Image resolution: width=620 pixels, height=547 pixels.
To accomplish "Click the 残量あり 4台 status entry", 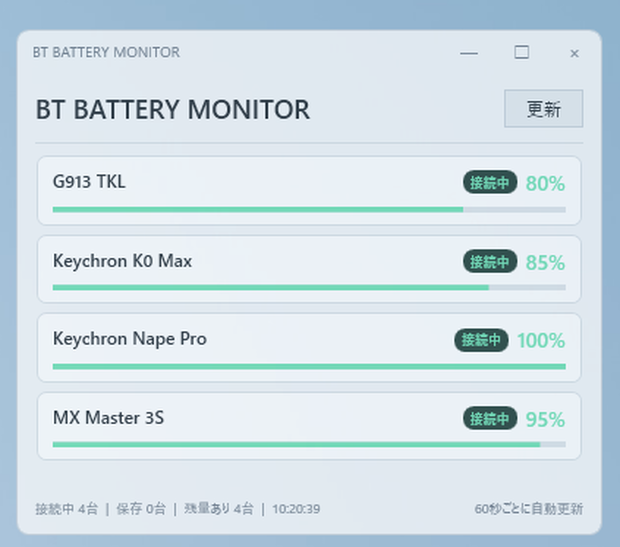I will click(219, 509).
